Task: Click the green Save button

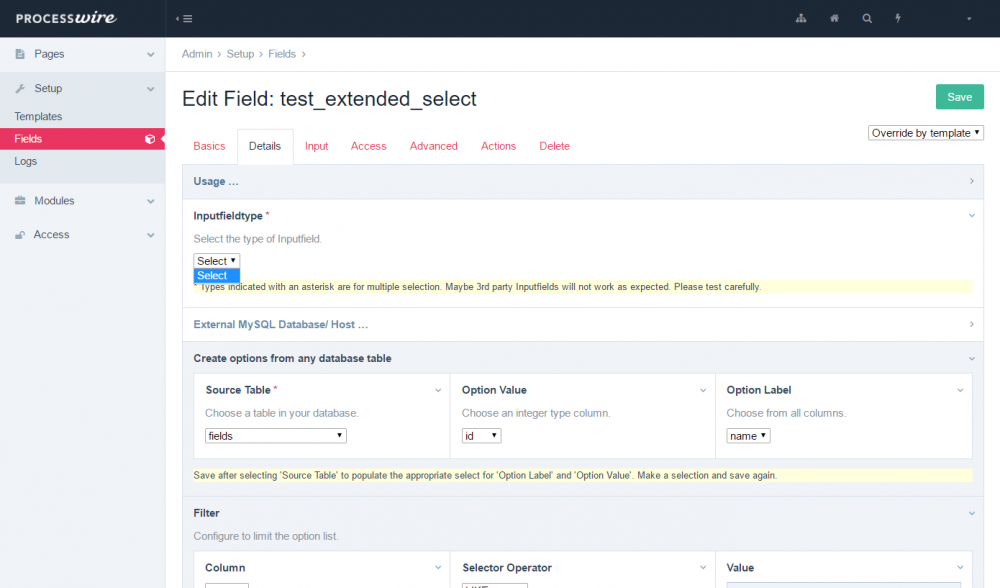Action: [959, 97]
